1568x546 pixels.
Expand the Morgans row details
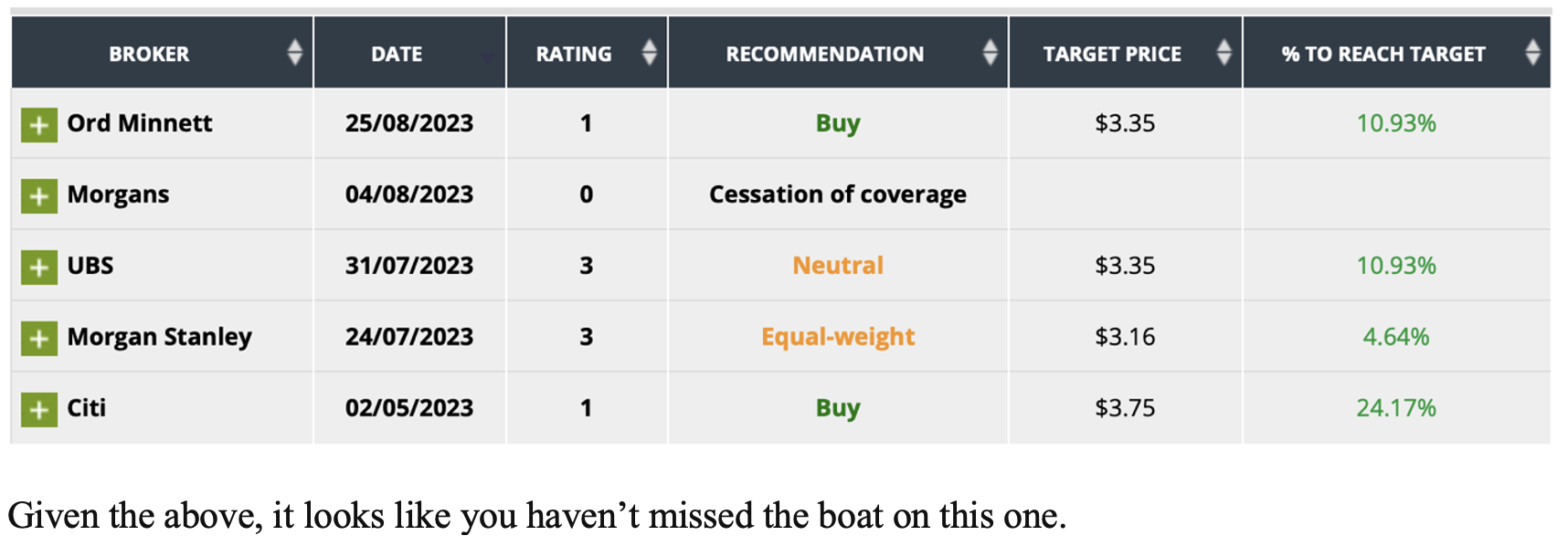(39, 195)
